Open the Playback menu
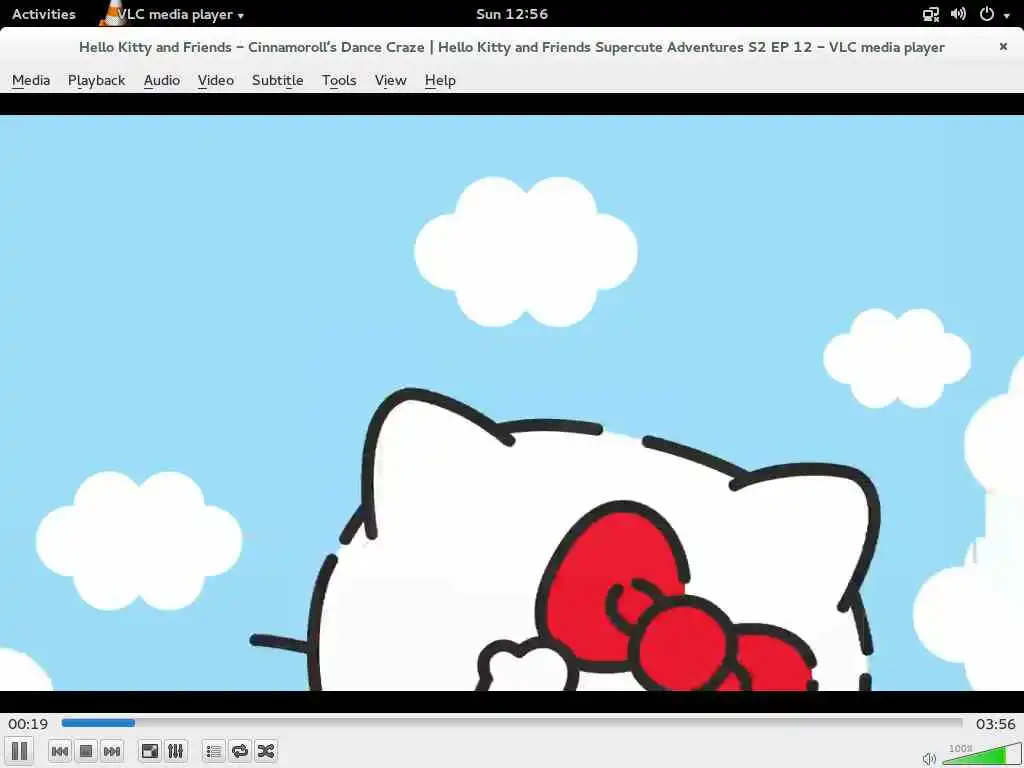Image resolution: width=1024 pixels, height=768 pixels. (x=97, y=80)
